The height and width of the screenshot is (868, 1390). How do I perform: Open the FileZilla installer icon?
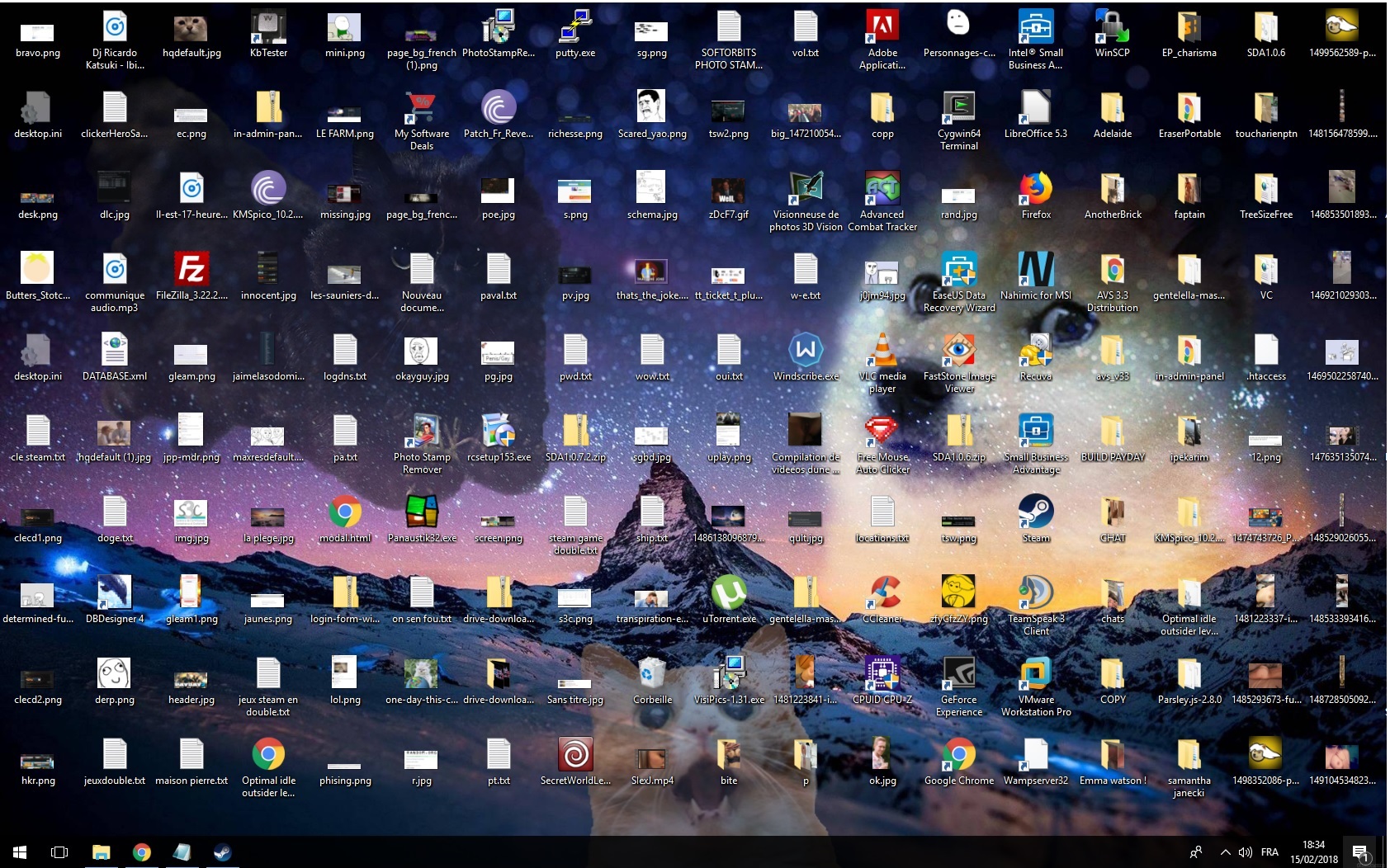[x=191, y=271]
